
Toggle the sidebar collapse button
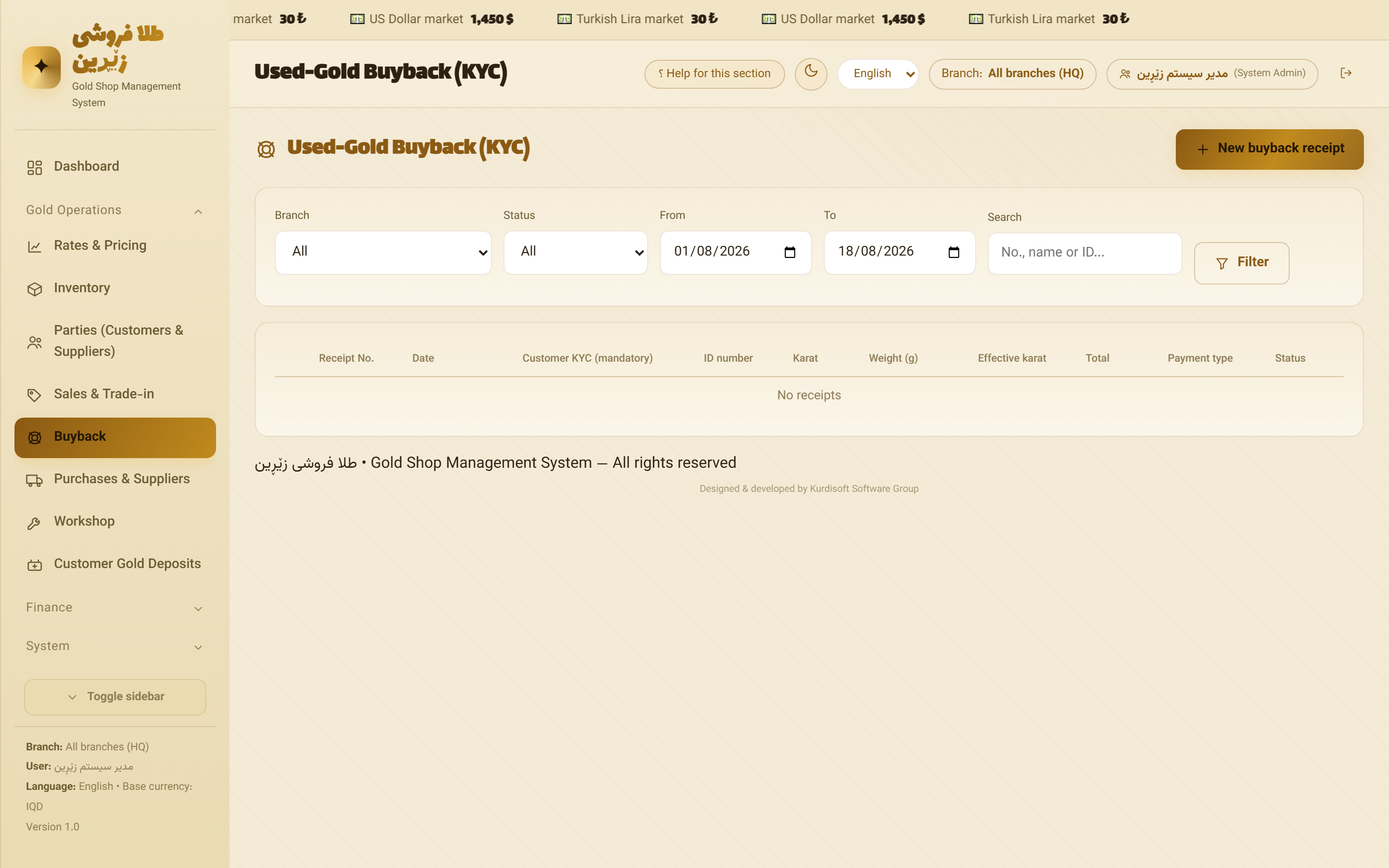point(115,697)
